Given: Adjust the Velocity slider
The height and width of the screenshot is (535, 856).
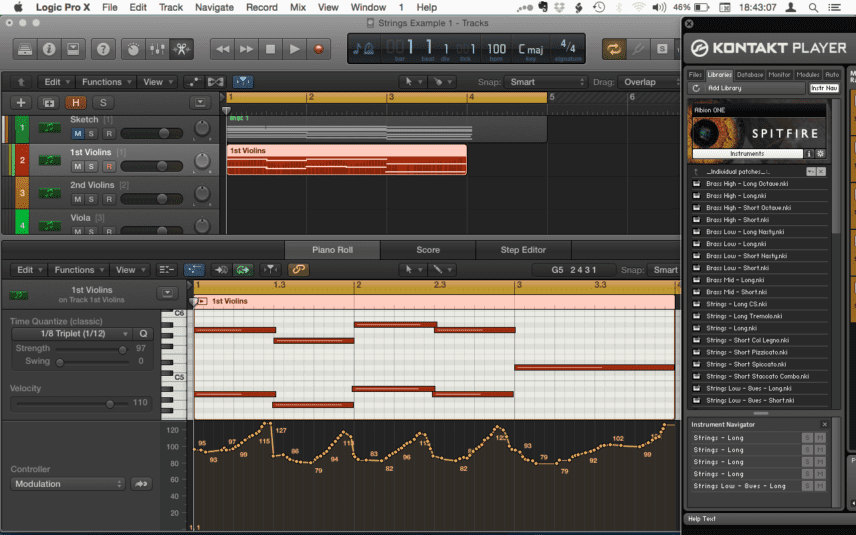Looking at the screenshot, I should pyautogui.click(x=110, y=404).
